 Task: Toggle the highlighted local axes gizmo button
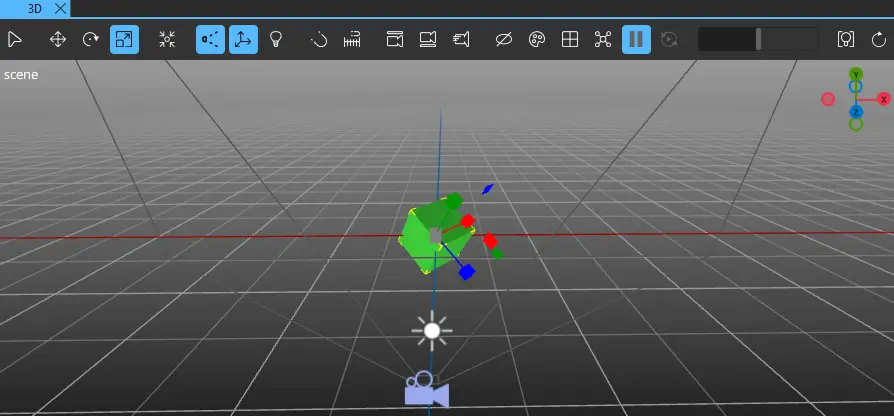point(242,40)
